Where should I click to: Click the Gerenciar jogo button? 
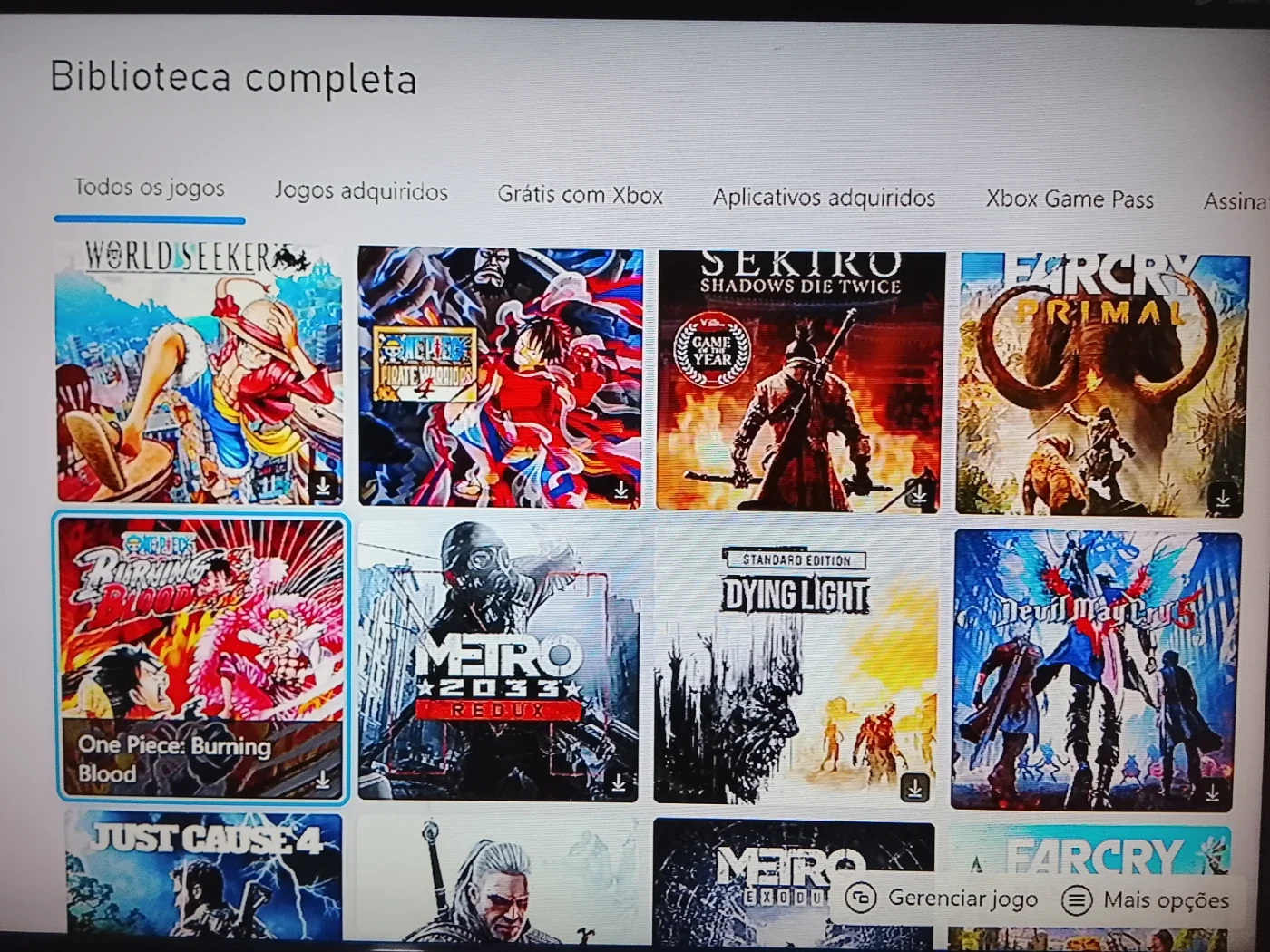click(942, 899)
